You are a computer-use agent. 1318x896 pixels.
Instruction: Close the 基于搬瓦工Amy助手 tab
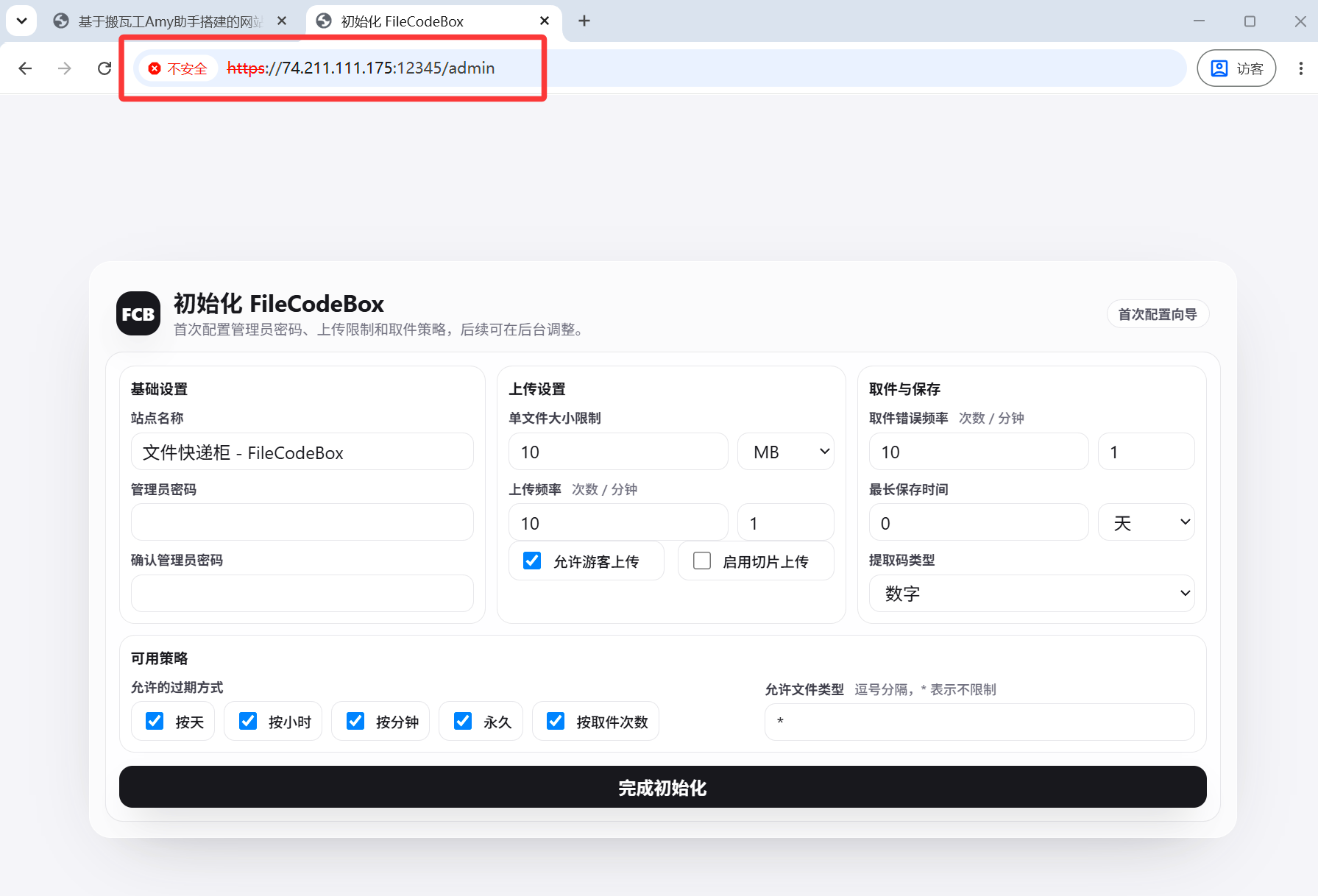coord(282,21)
